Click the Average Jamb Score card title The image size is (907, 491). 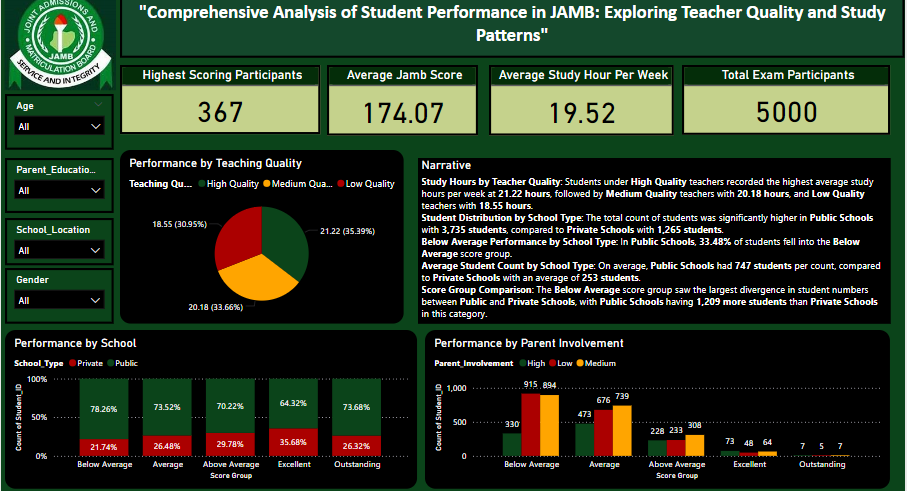pyautogui.click(x=404, y=75)
